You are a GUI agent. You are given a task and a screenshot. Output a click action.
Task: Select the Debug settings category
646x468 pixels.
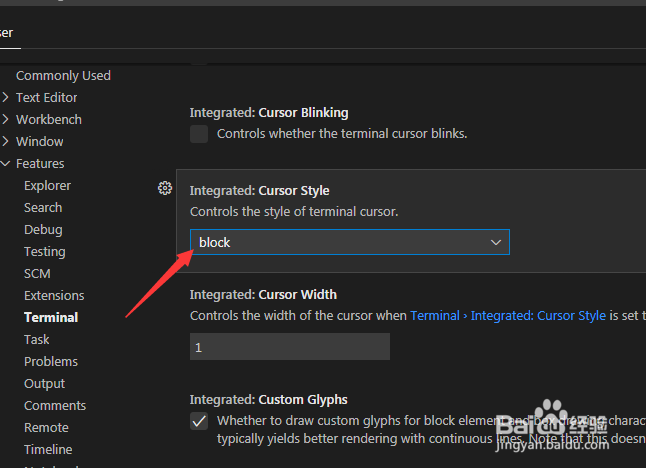43,229
